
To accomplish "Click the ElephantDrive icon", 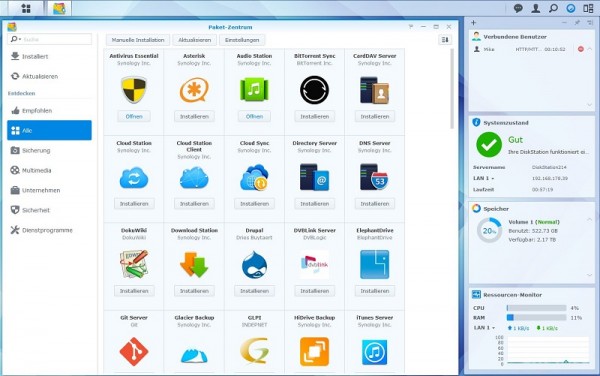I will [x=375, y=264].
